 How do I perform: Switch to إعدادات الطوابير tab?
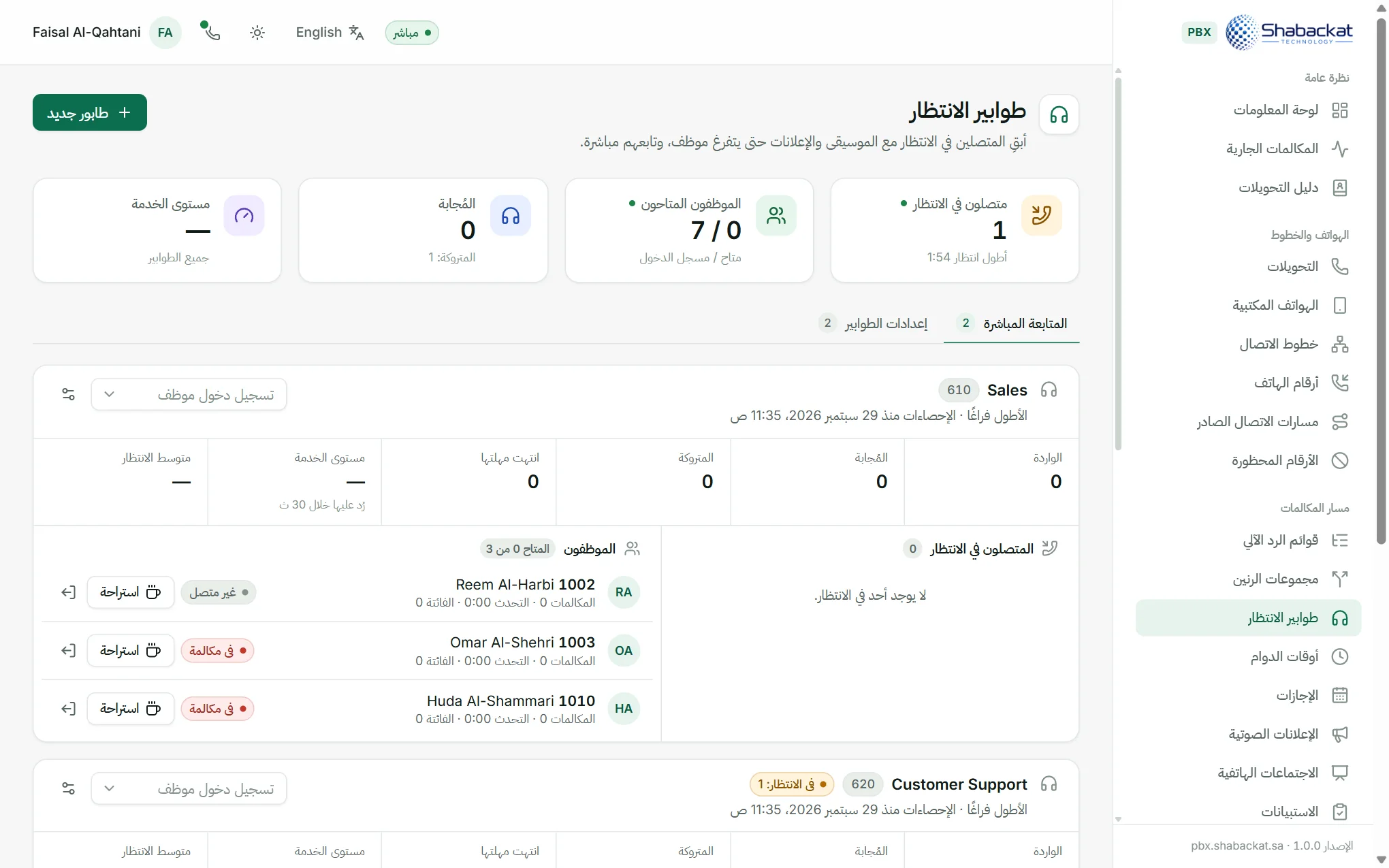point(873,323)
